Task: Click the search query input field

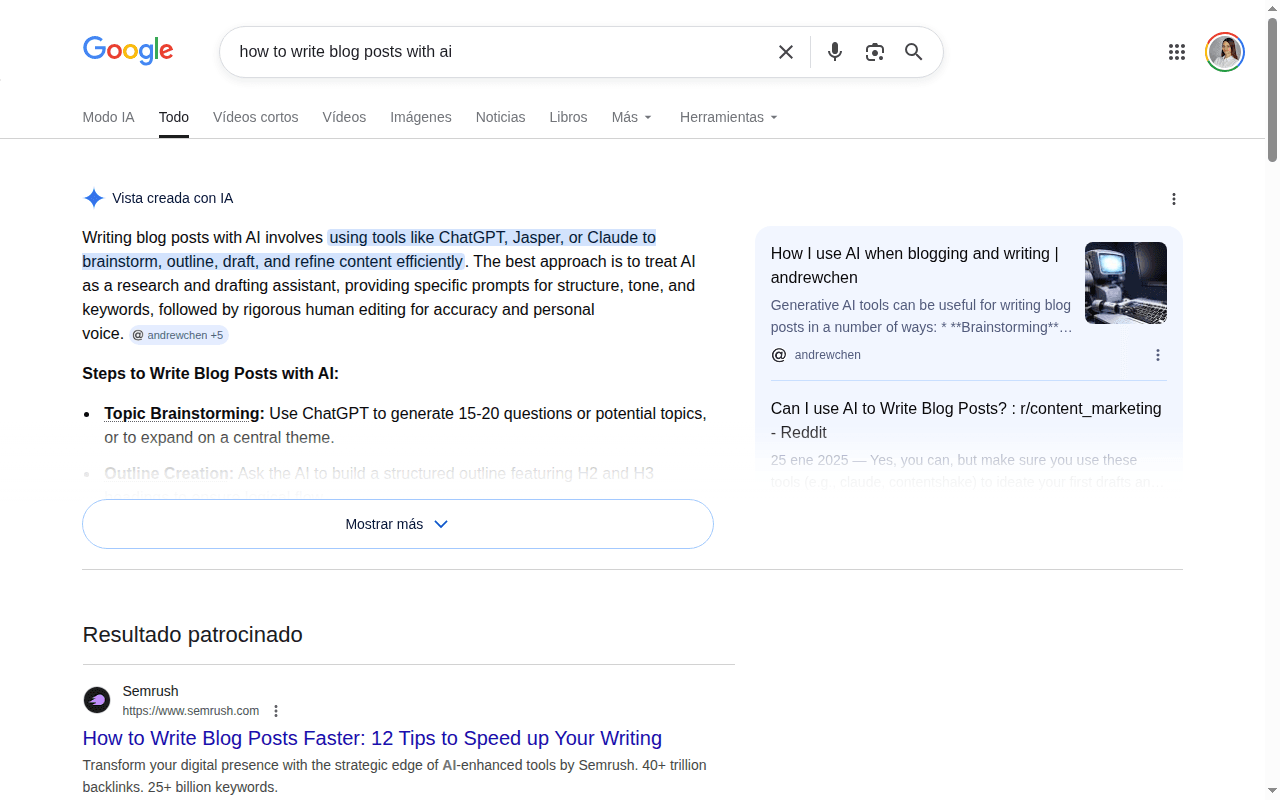Action: [x=500, y=52]
